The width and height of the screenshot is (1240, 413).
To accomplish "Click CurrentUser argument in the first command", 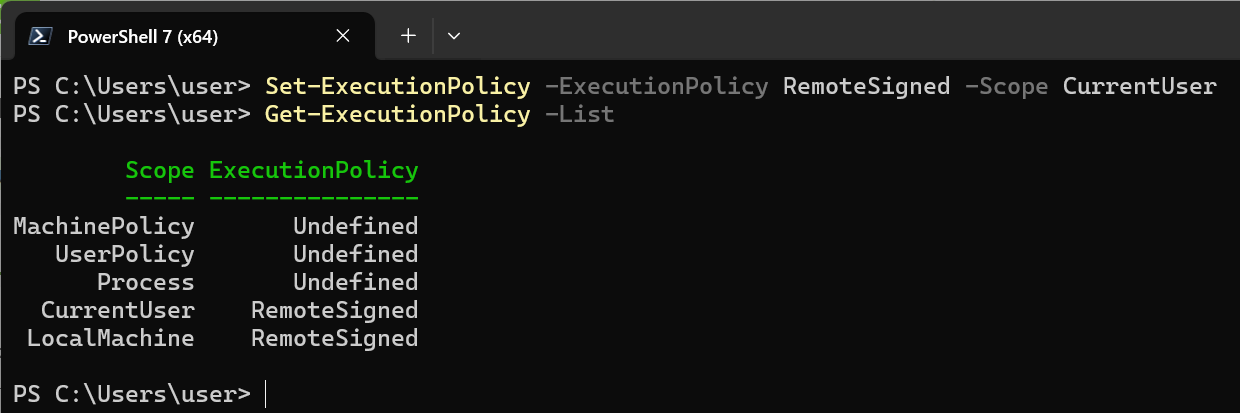I will tap(1139, 86).
